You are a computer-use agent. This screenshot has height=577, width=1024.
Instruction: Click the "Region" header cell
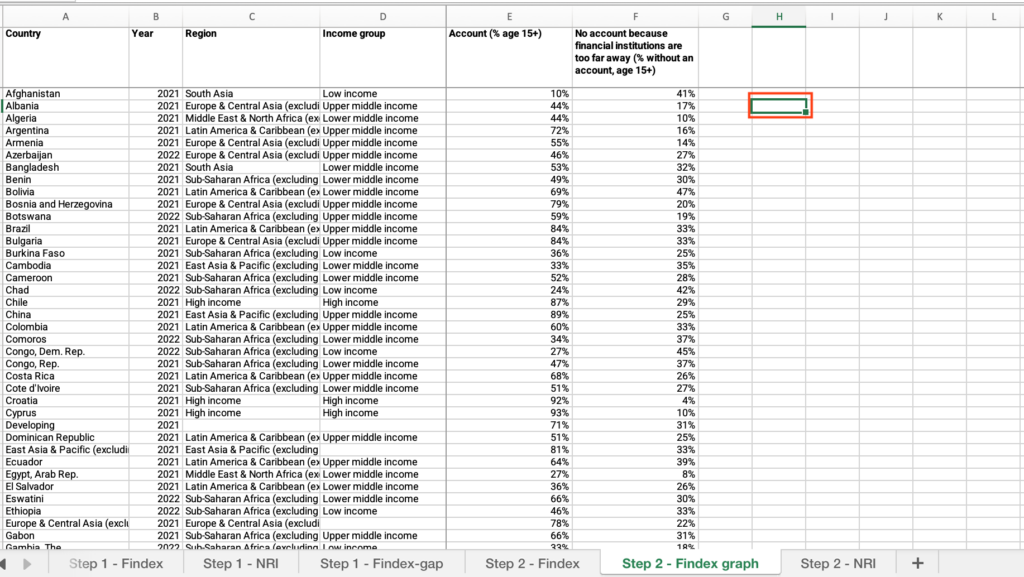click(251, 57)
